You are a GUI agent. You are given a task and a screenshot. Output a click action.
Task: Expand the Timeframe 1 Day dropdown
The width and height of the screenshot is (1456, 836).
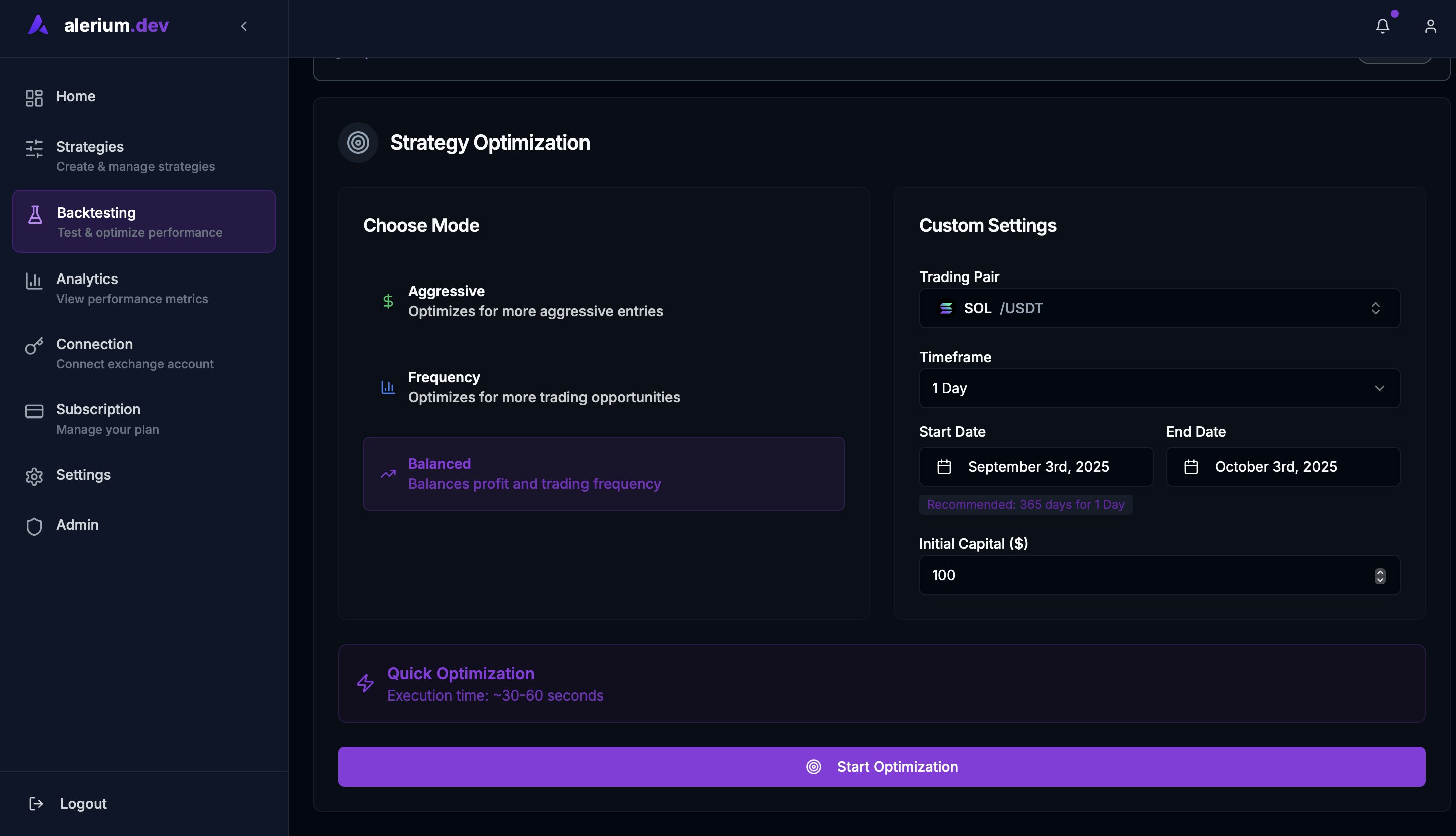1158,389
